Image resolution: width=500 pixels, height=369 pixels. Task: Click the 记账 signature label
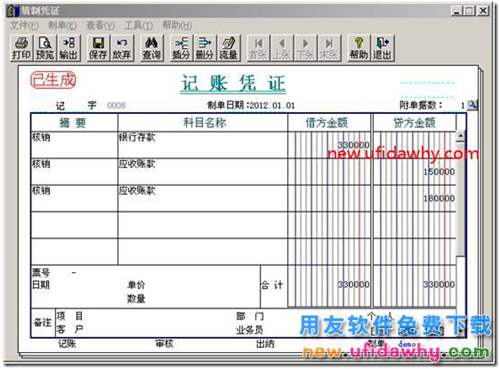point(67,343)
